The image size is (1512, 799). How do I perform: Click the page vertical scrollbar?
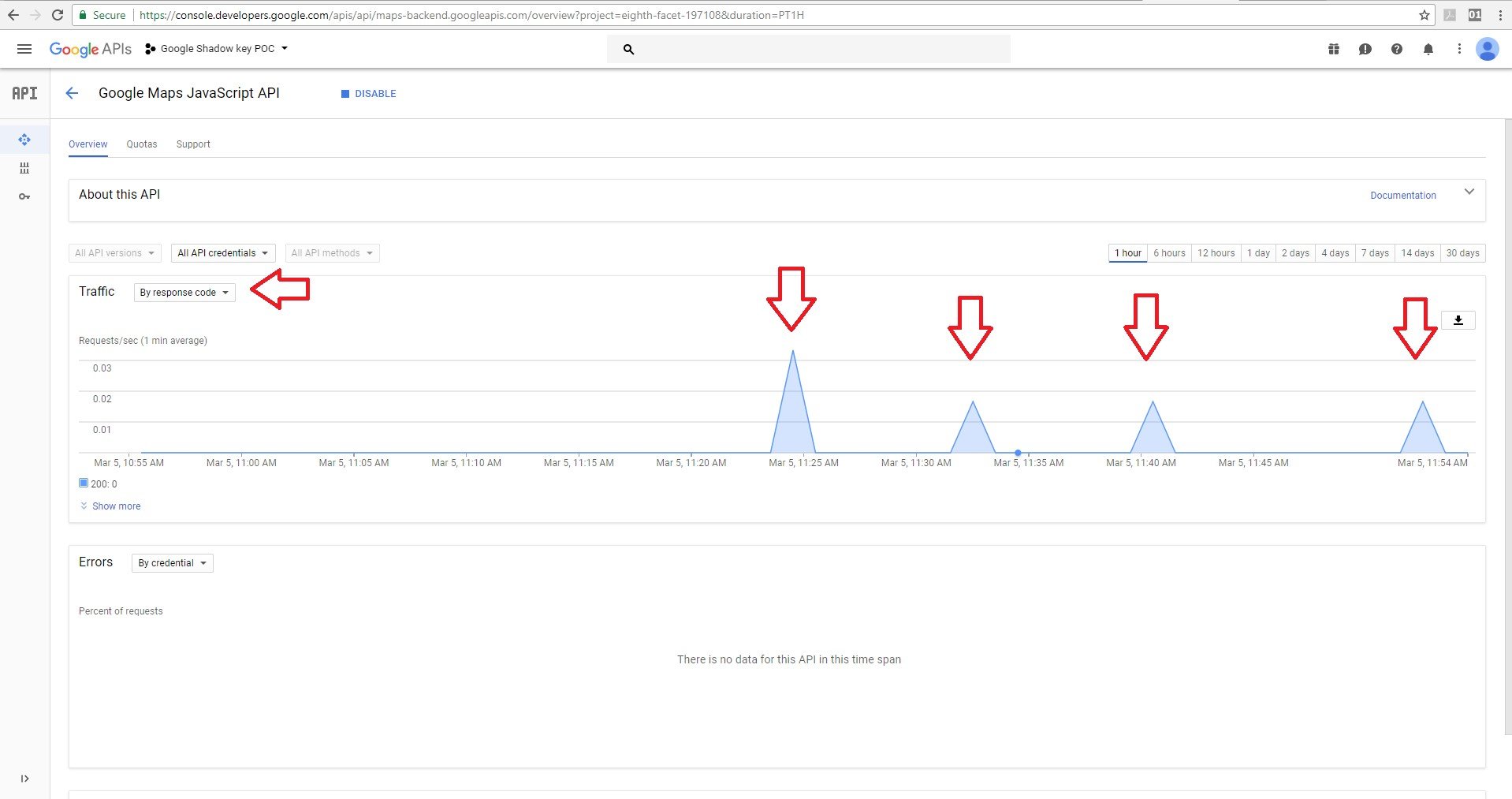coord(1508,426)
